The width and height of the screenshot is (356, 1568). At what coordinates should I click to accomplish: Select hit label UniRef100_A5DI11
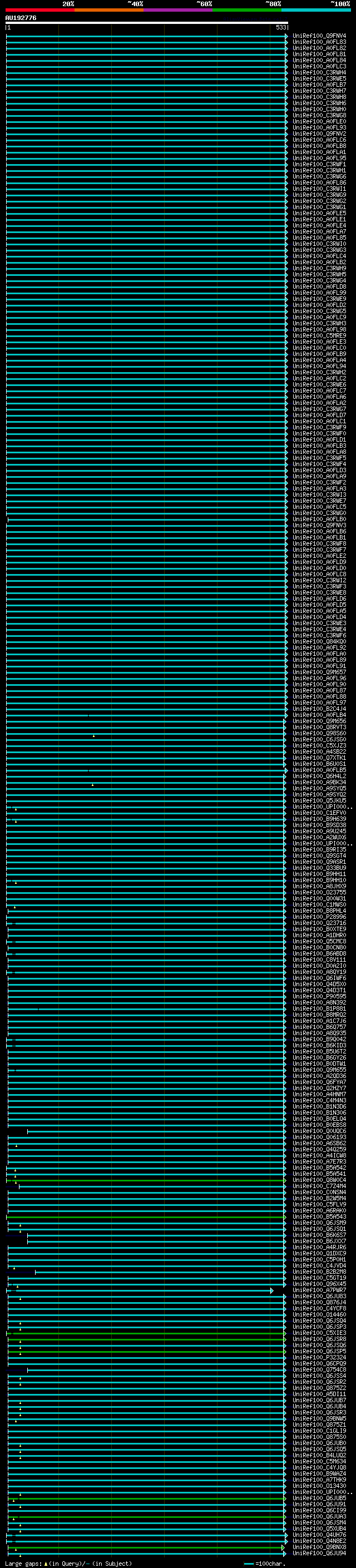click(319, 1394)
